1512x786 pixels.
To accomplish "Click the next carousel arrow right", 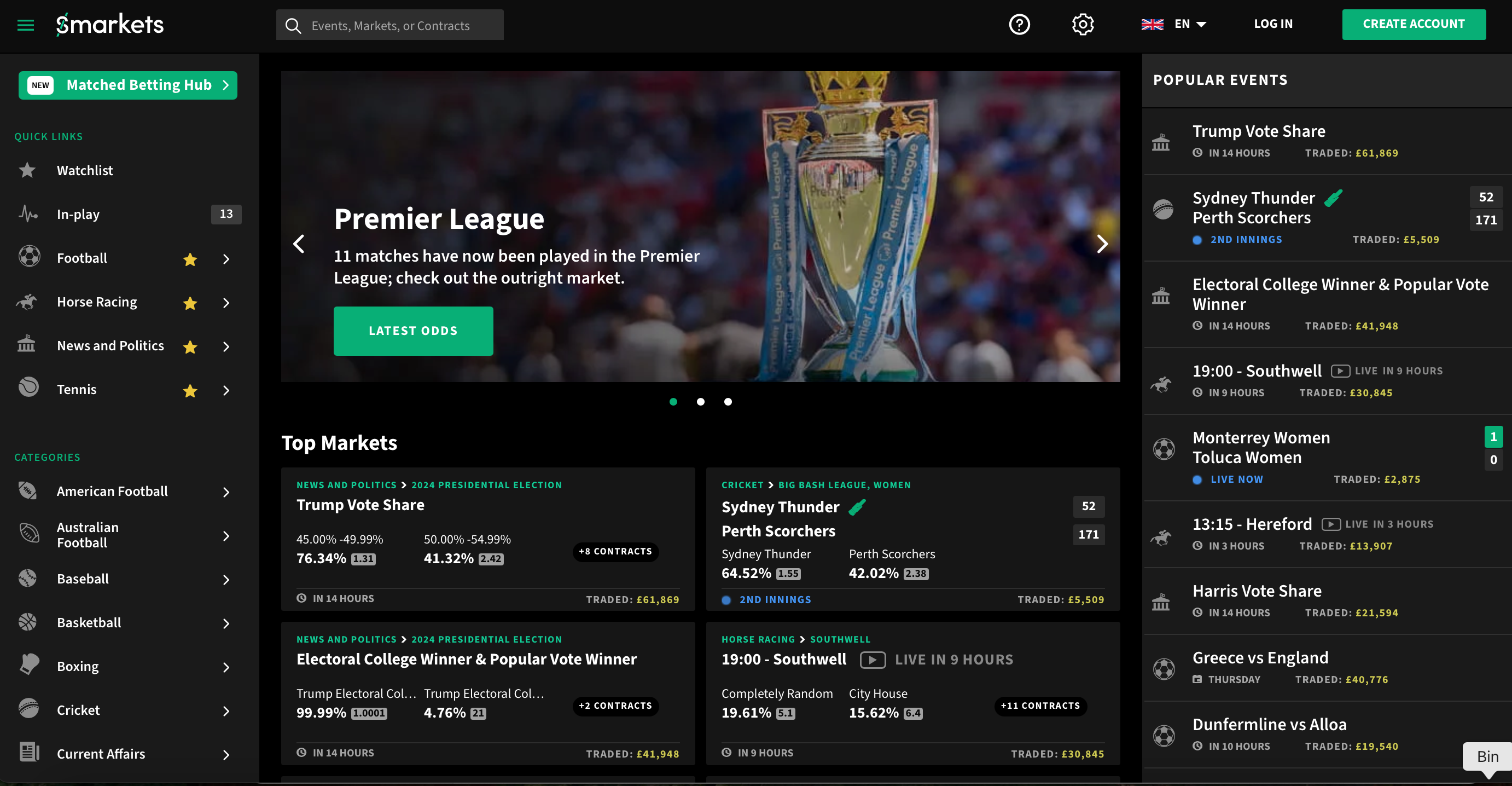I will [x=1102, y=243].
